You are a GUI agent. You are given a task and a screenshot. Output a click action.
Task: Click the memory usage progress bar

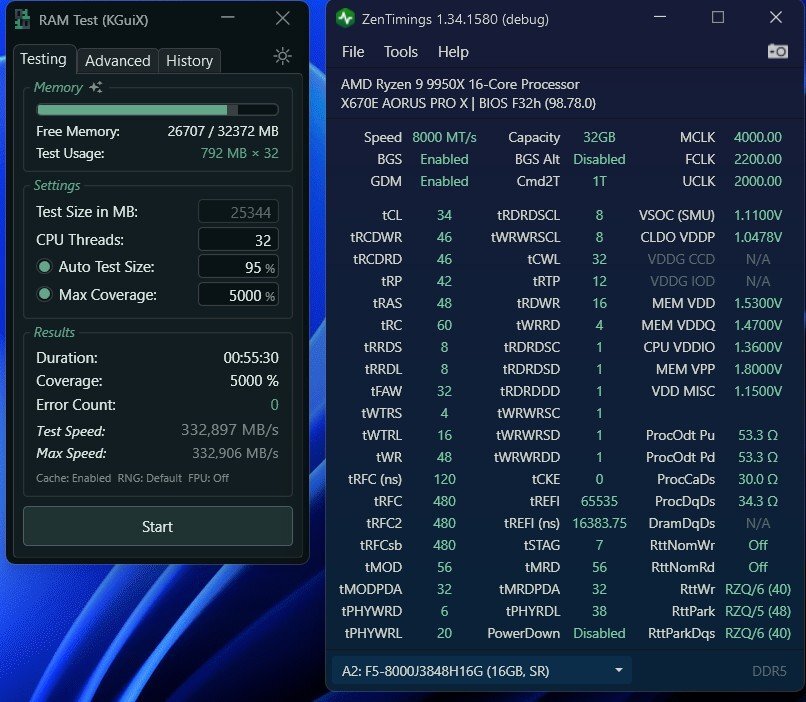pos(158,109)
